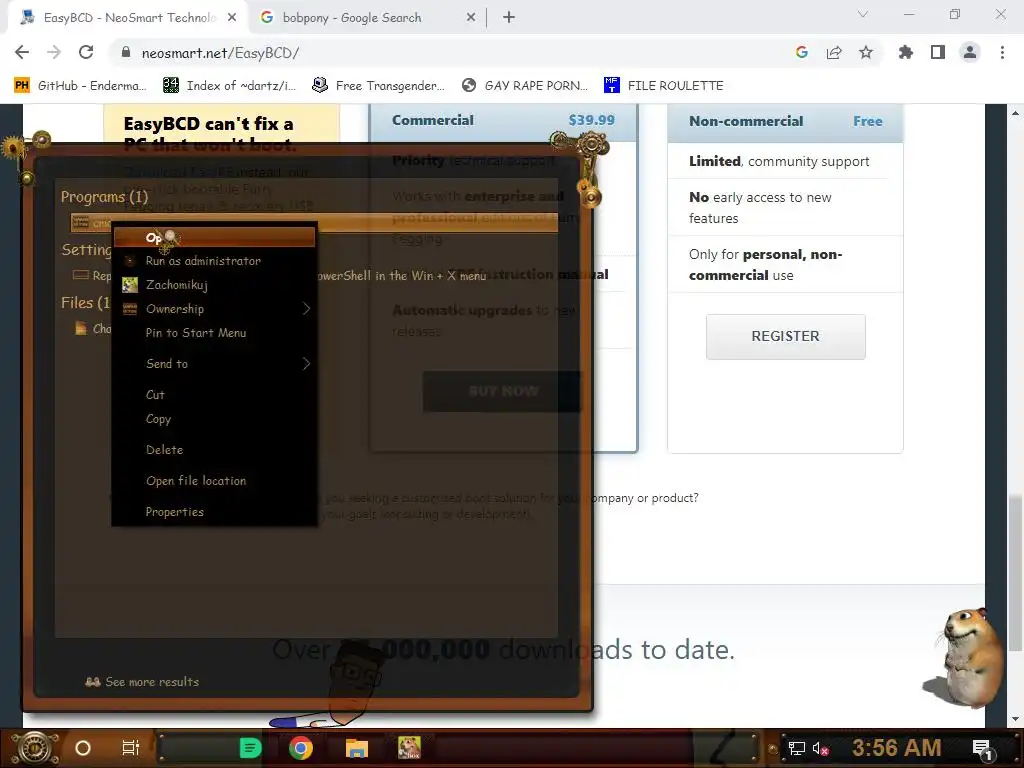Switch to the bobpony Google Search tab

[x=368, y=18]
